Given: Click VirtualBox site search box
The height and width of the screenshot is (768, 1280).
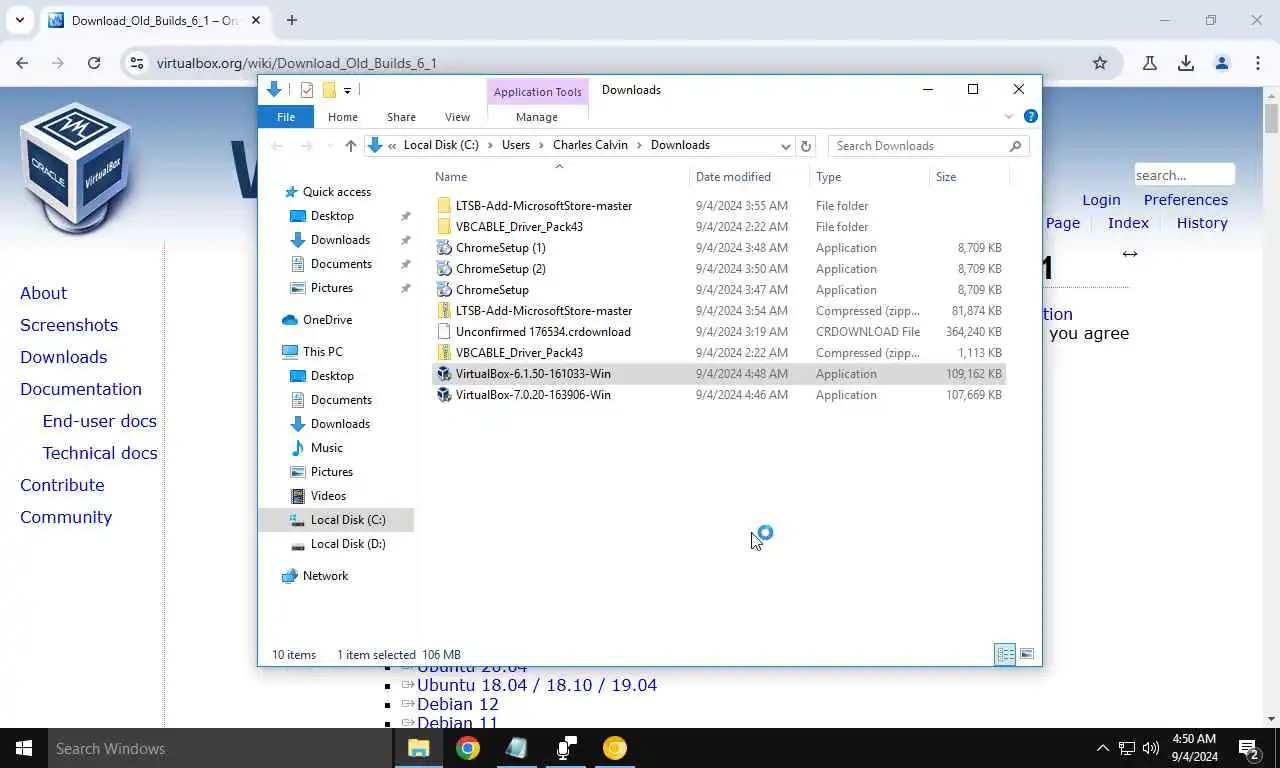Looking at the screenshot, I should click(1184, 175).
